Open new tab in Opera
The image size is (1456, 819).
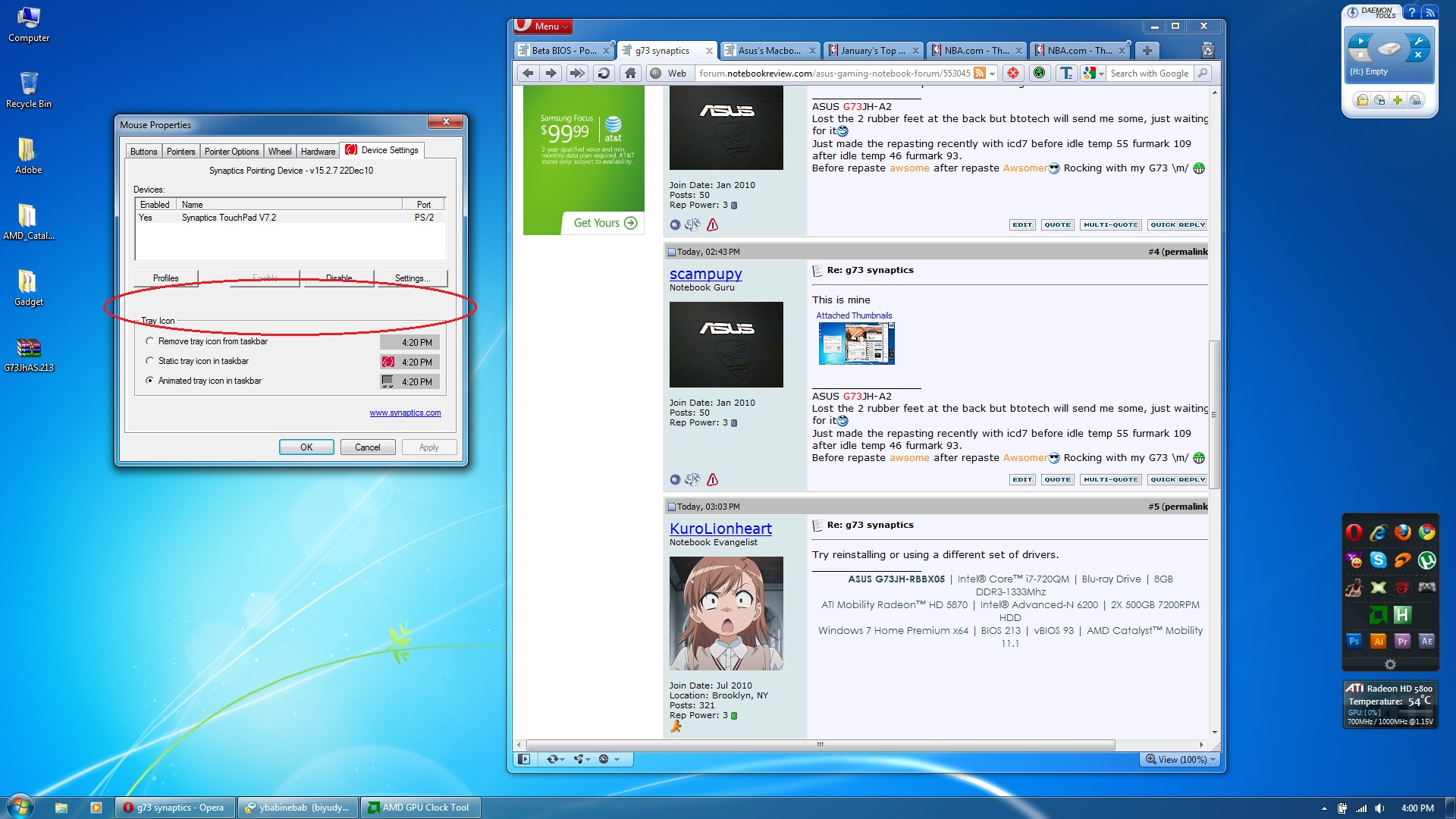(1147, 51)
